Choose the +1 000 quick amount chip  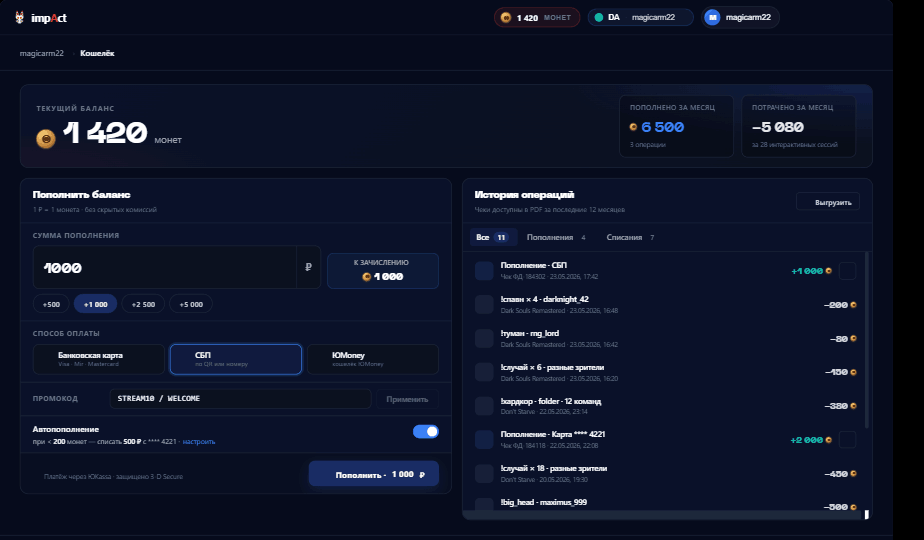click(95, 304)
